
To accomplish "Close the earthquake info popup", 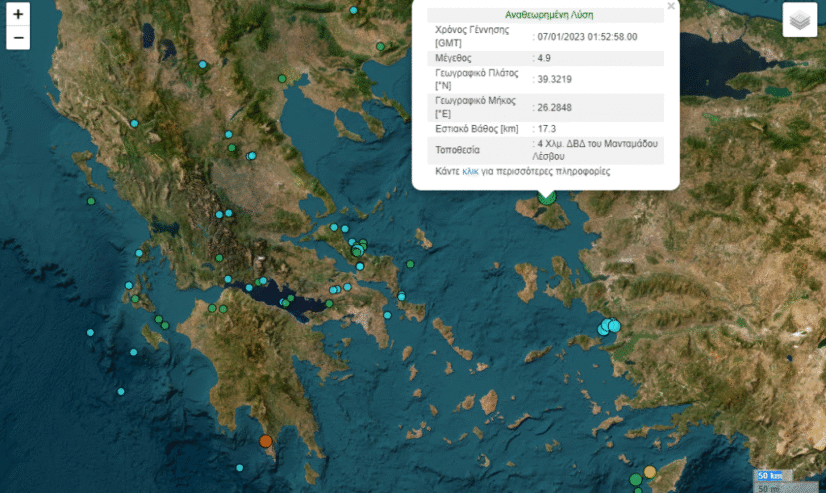I will coord(671,6).
